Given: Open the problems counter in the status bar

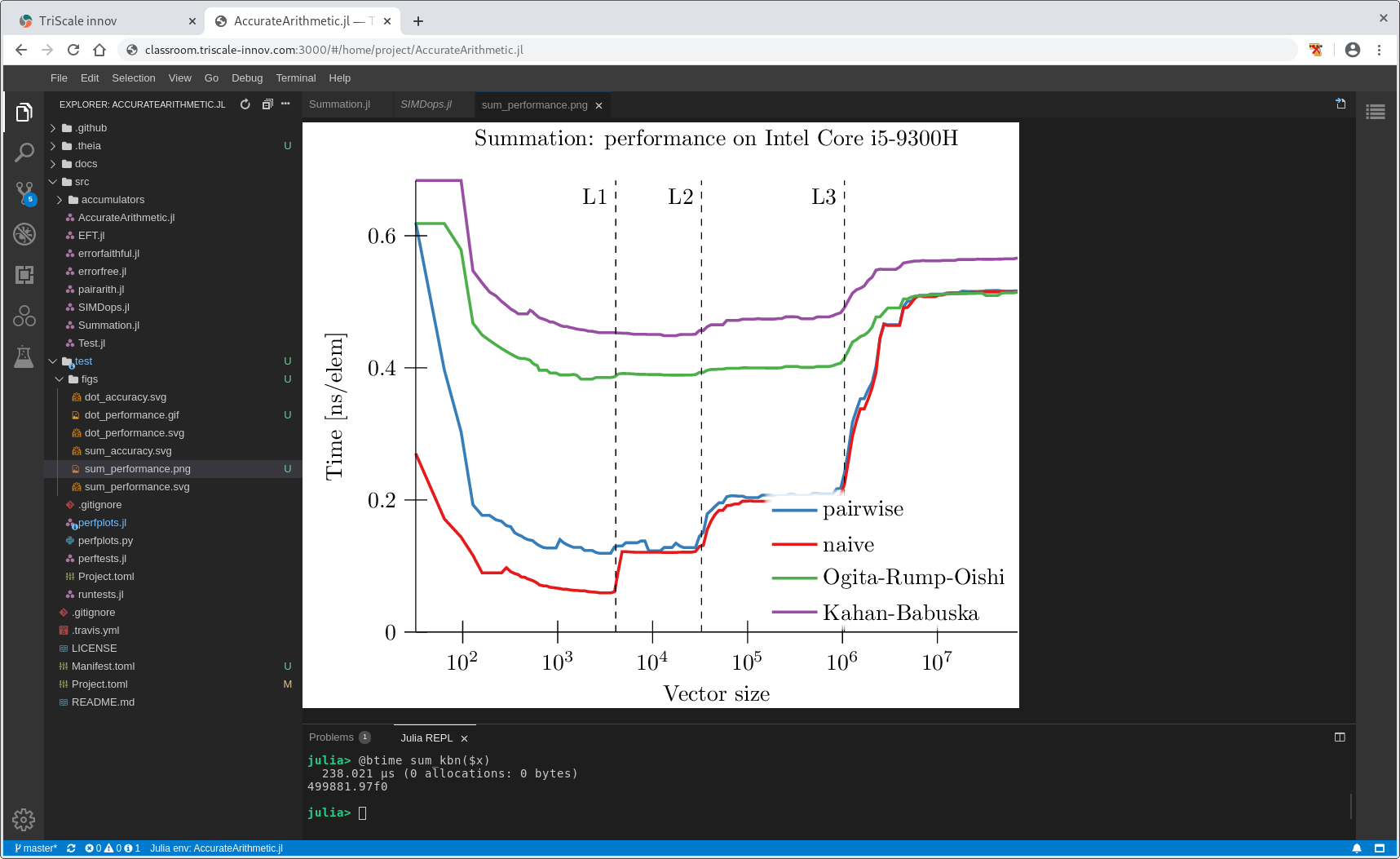Looking at the screenshot, I should coord(113,848).
